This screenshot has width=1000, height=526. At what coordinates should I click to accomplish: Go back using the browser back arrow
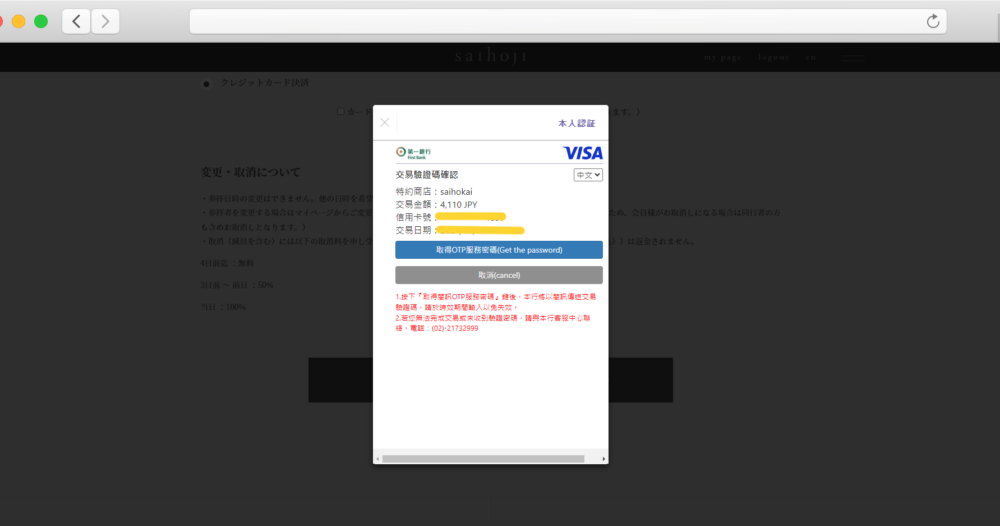click(76, 21)
